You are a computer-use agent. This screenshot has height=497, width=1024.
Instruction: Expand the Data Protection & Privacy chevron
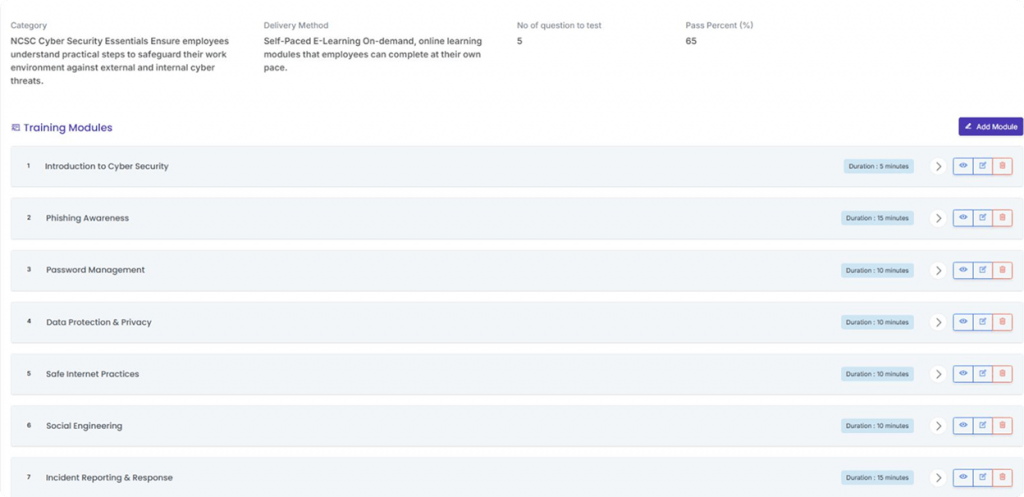pos(938,322)
